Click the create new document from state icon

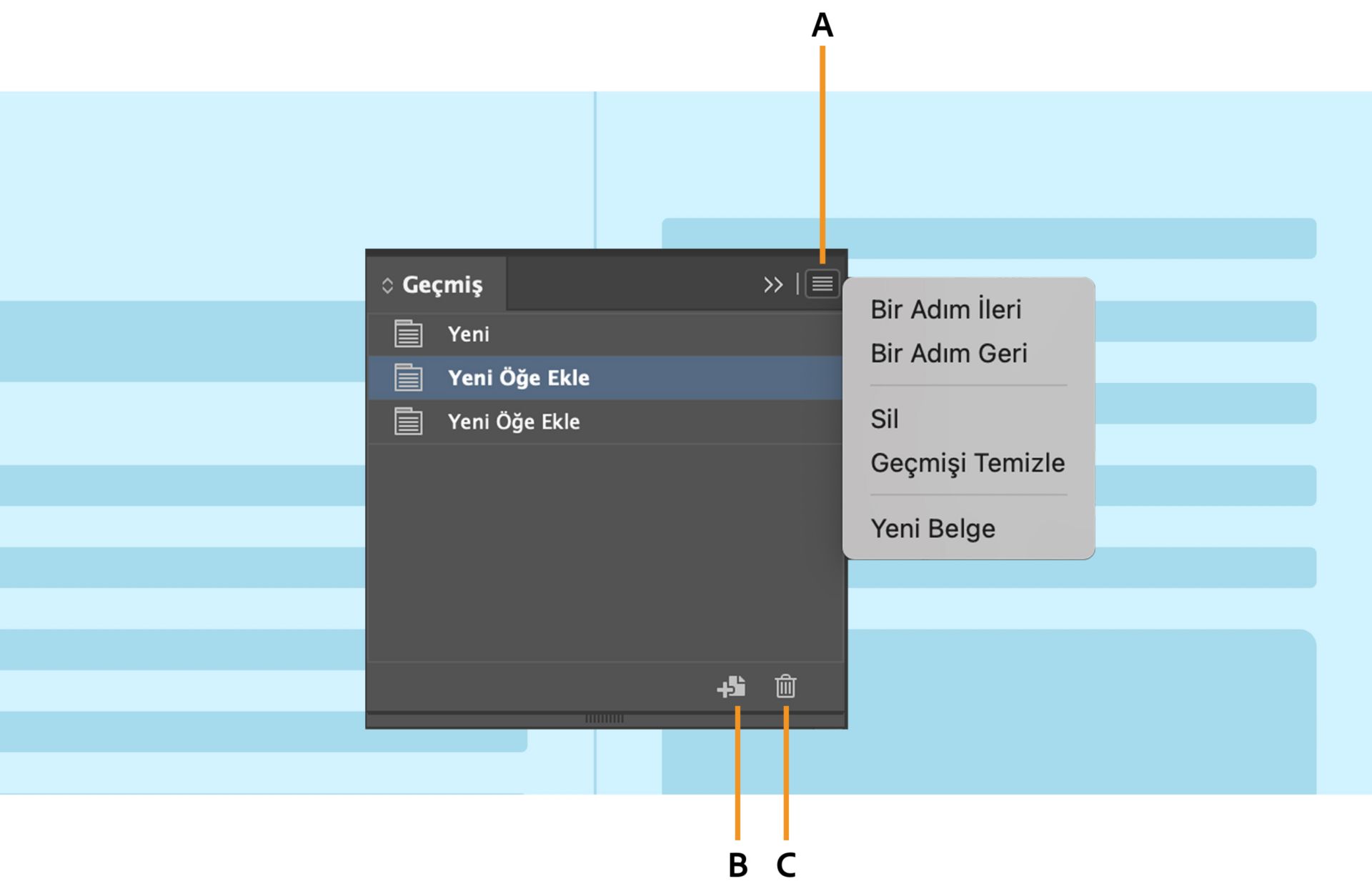(x=732, y=687)
